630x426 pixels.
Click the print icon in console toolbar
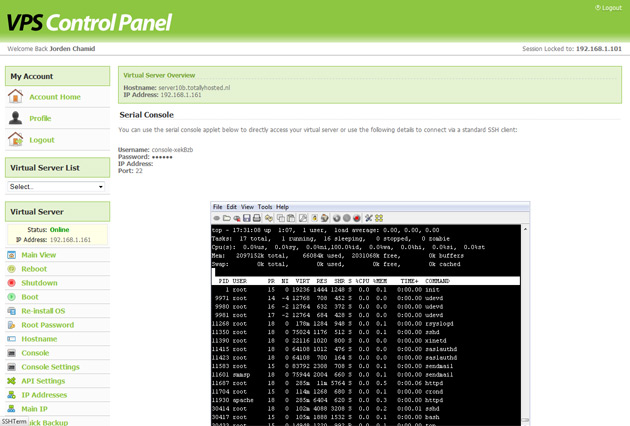(258, 218)
